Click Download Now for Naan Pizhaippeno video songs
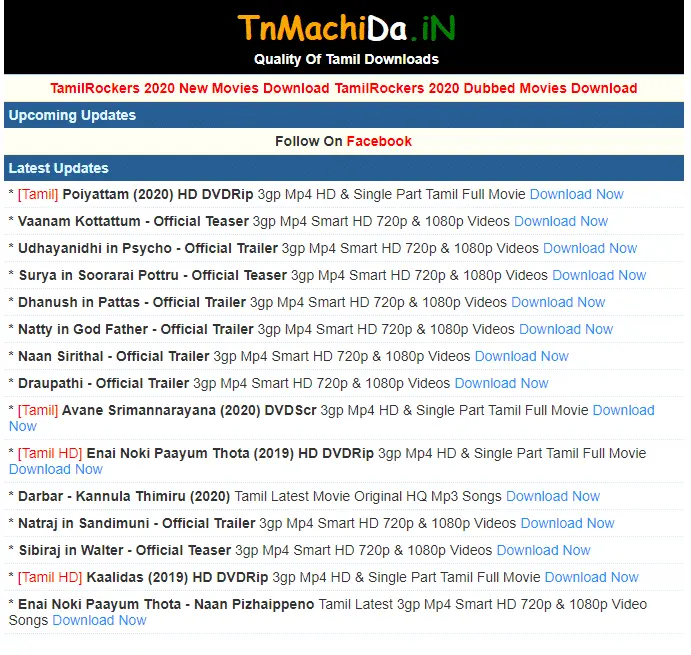Screen dimensions: 691x655 pyautogui.click(x=99, y=620)
